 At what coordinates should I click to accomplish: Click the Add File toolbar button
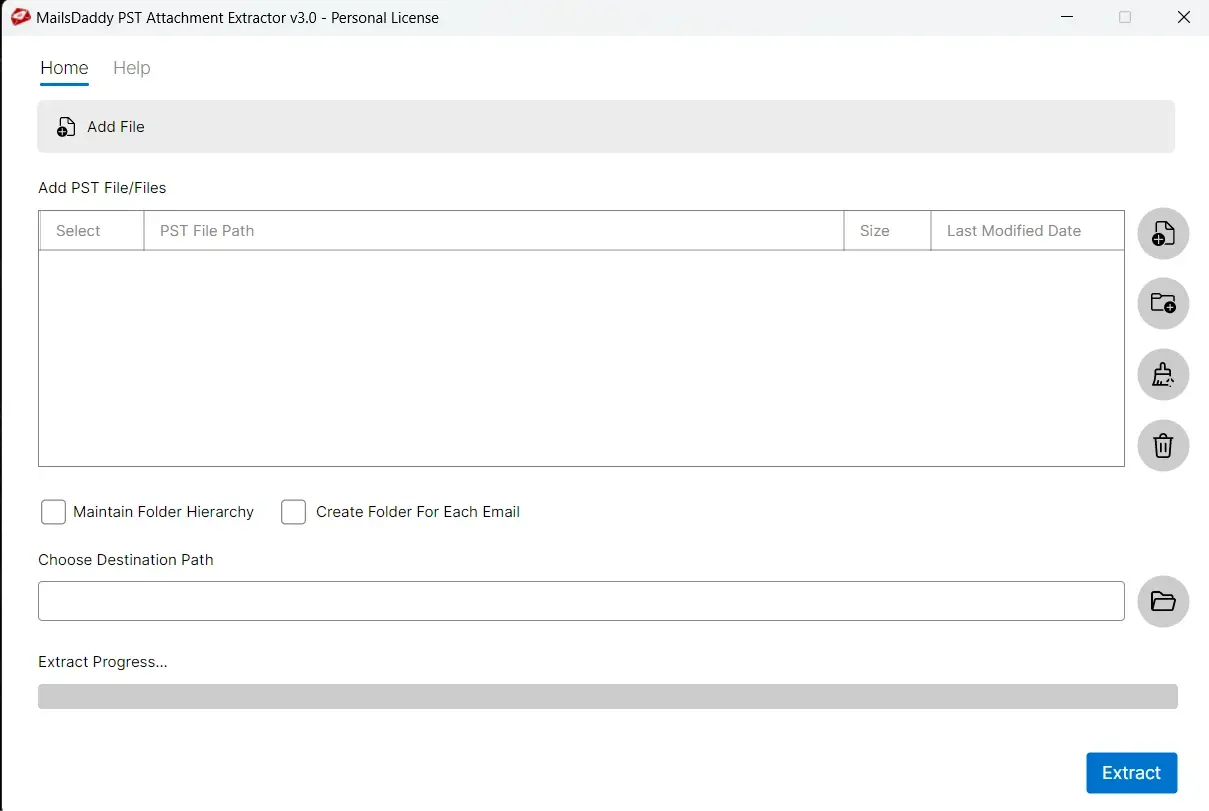click(101, 127)
